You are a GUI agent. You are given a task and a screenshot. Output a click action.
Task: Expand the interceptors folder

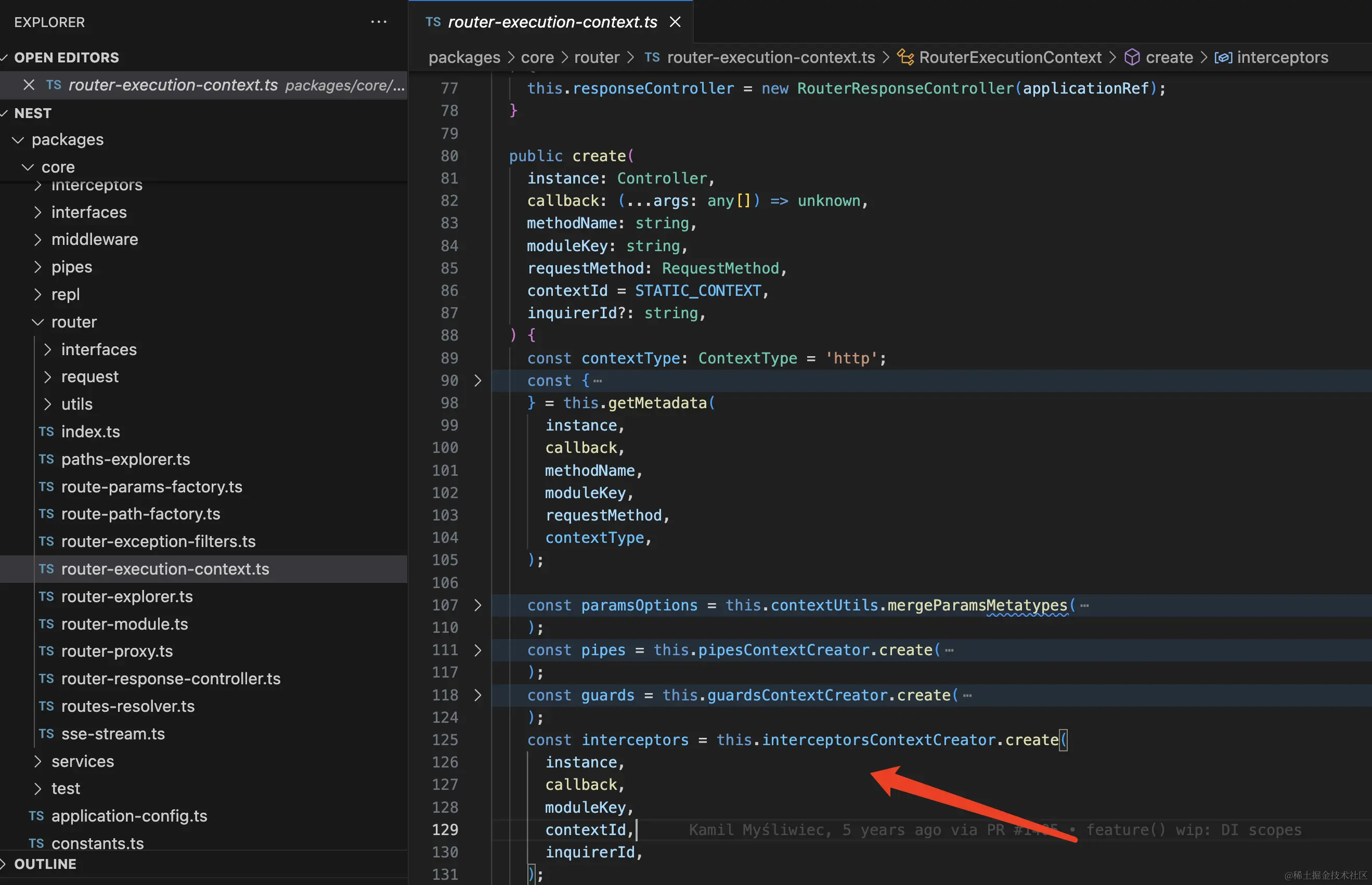[37, 186]
